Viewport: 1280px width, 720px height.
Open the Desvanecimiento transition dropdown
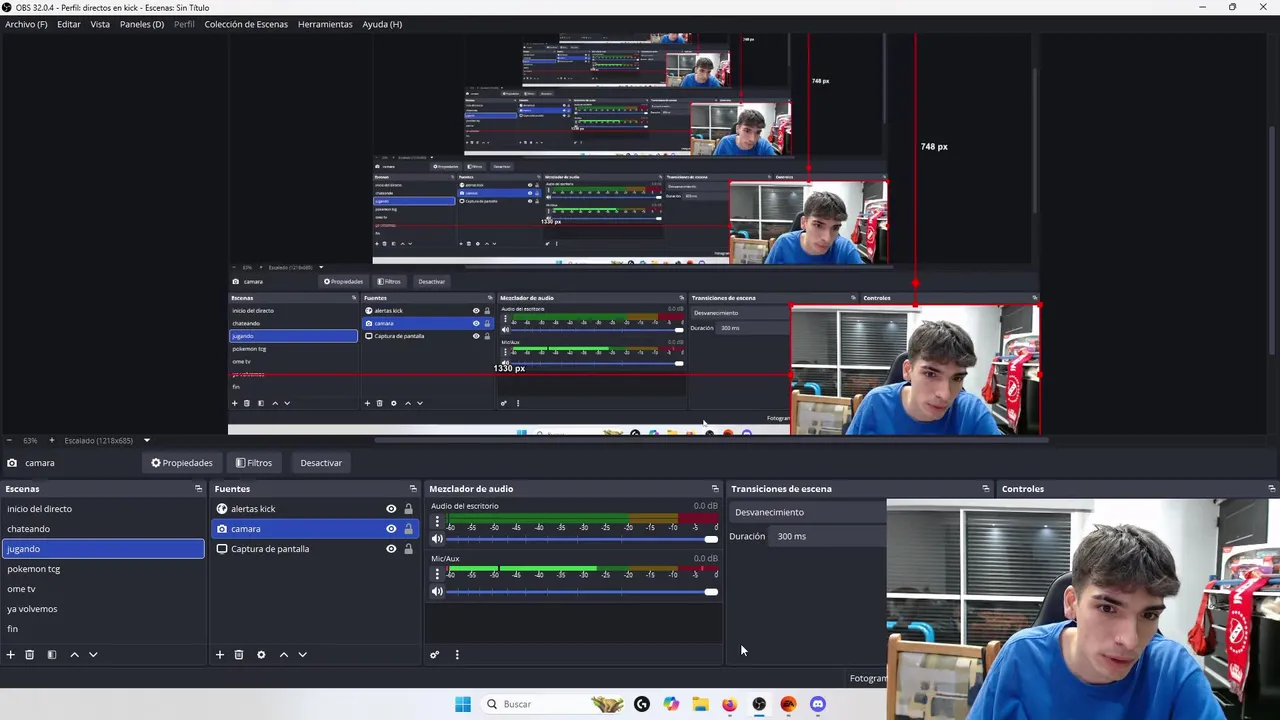click(x=808, y=512)
